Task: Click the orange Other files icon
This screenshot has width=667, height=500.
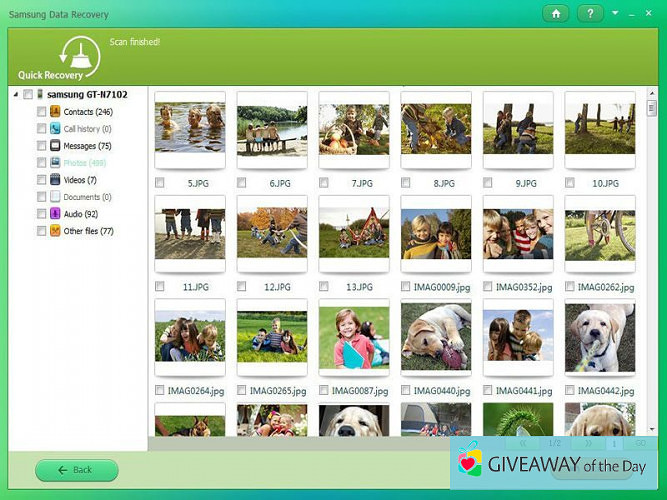Action: pyautogui.click(x=55, y=231)
